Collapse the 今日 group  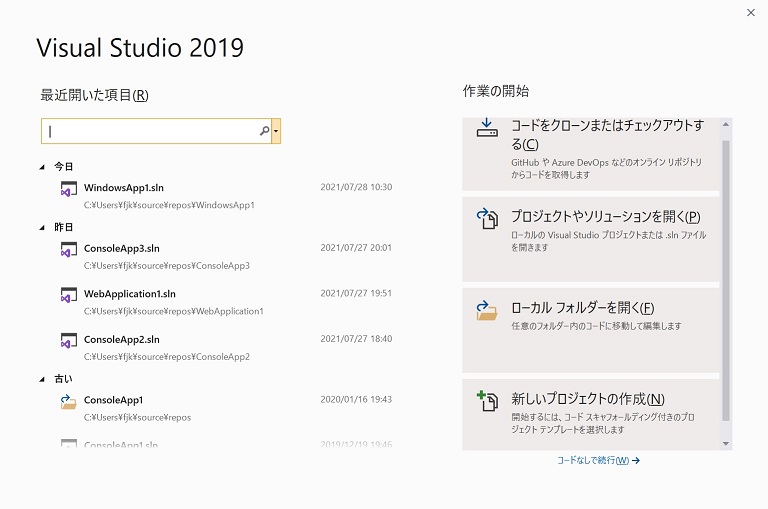[x=42, y=167]
